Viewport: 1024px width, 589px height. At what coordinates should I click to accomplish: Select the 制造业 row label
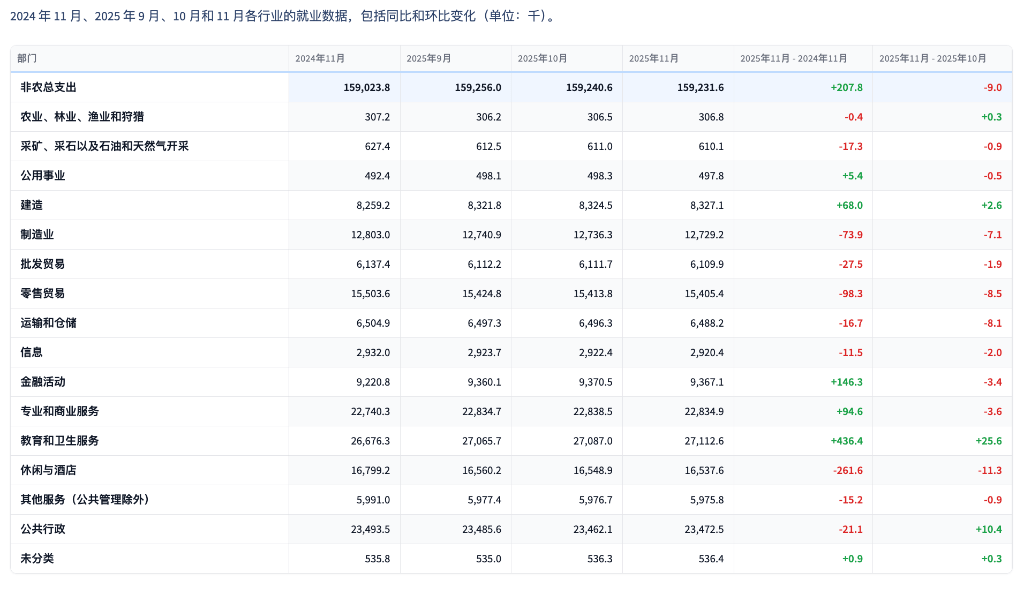37,235
